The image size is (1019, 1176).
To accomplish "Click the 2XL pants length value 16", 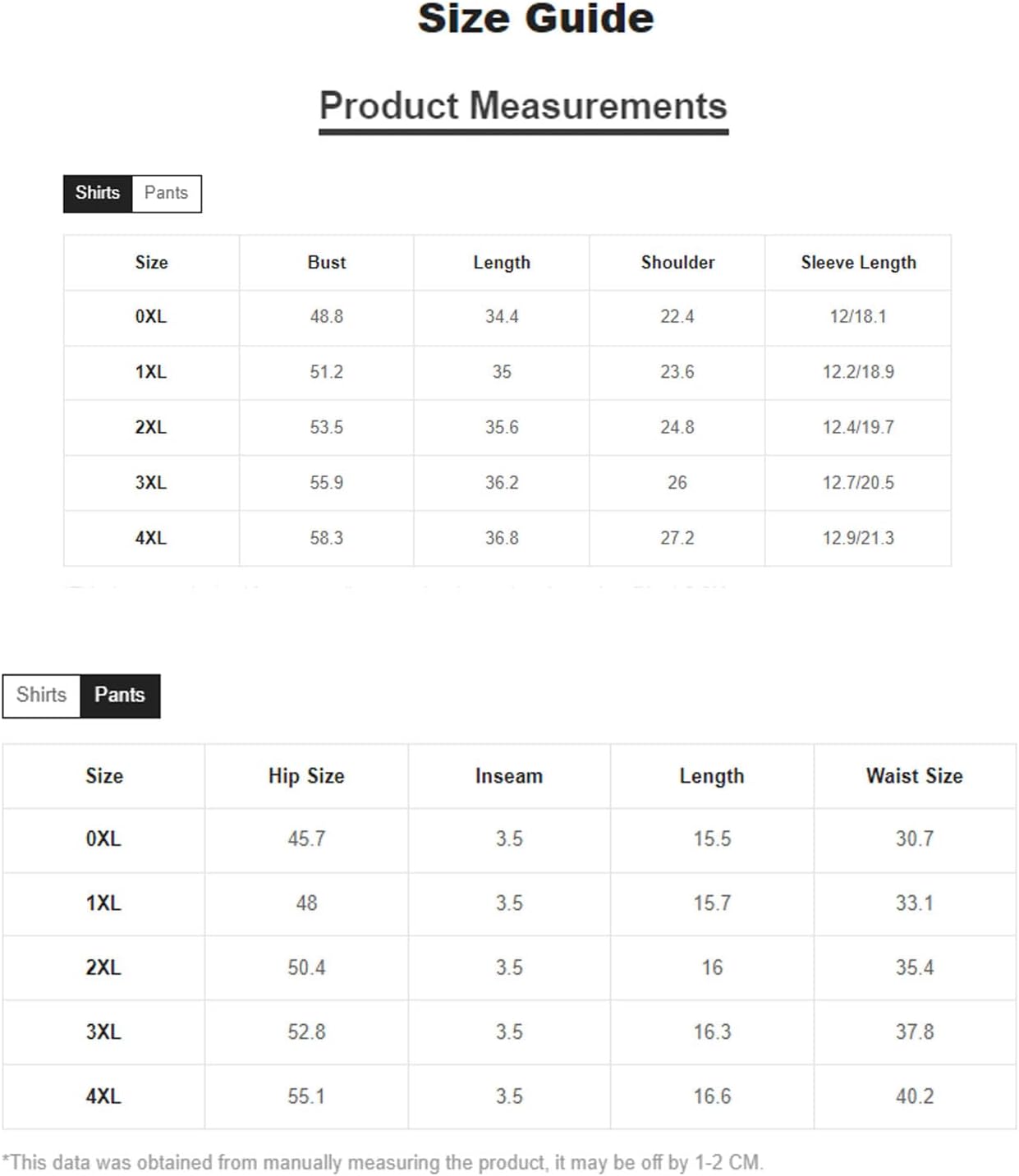I will (x=712, y=967).
